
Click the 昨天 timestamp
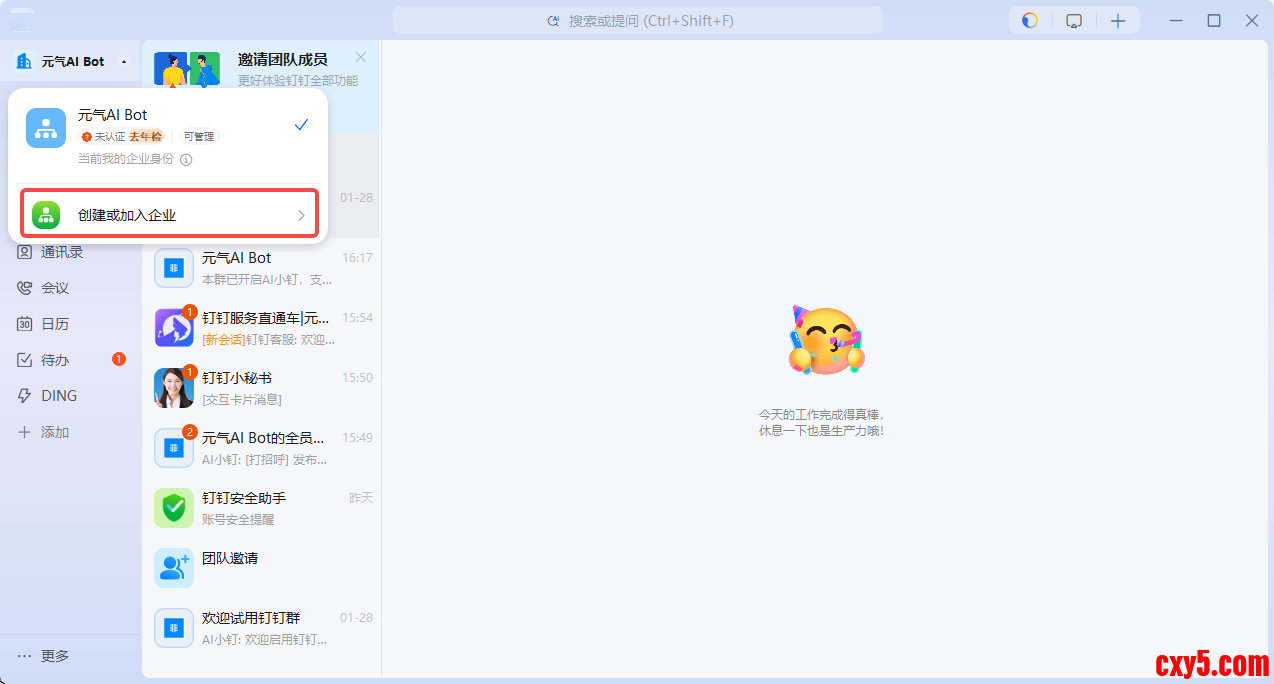click(x=361, y=498)
